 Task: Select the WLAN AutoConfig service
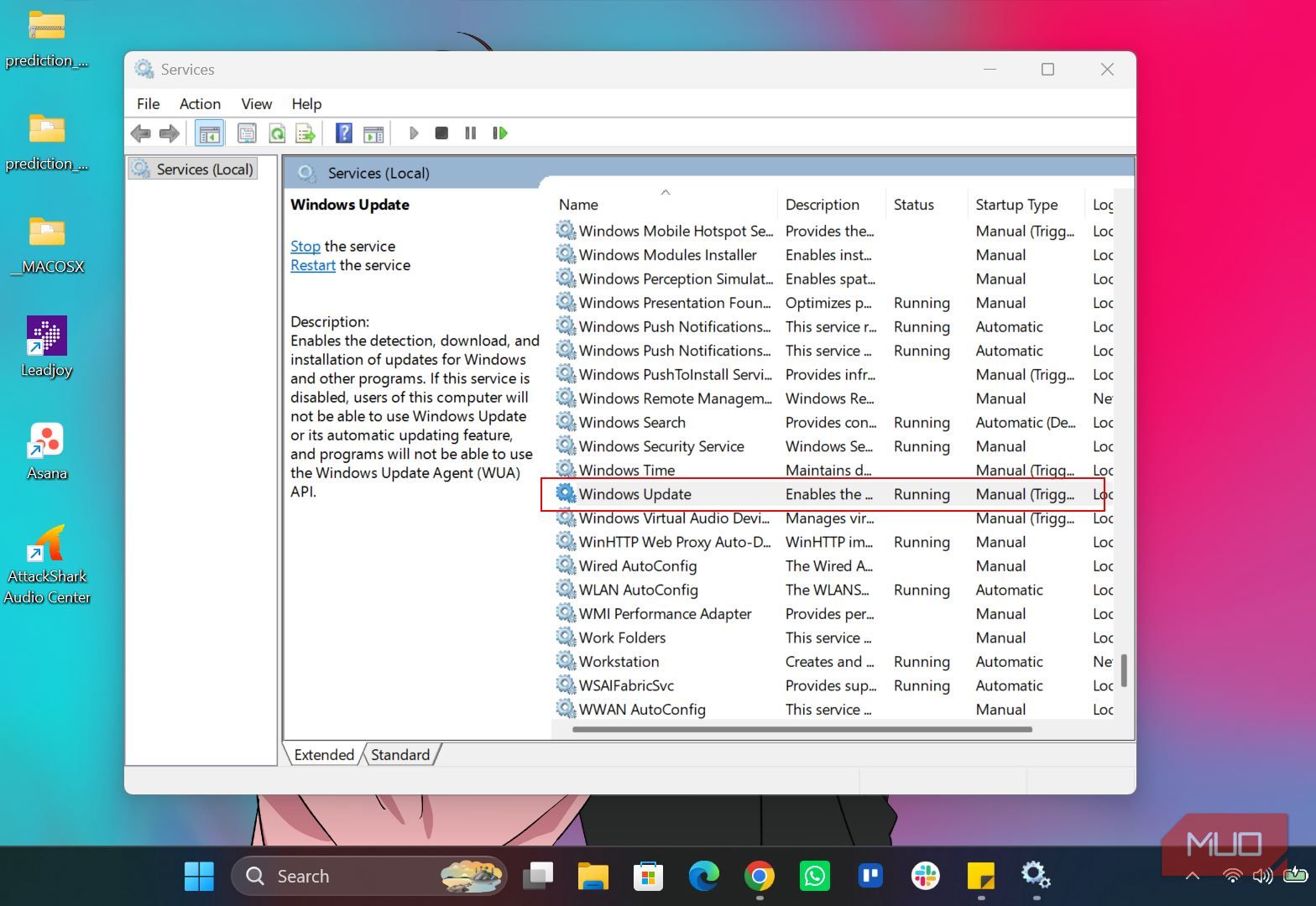pos(833,589)
